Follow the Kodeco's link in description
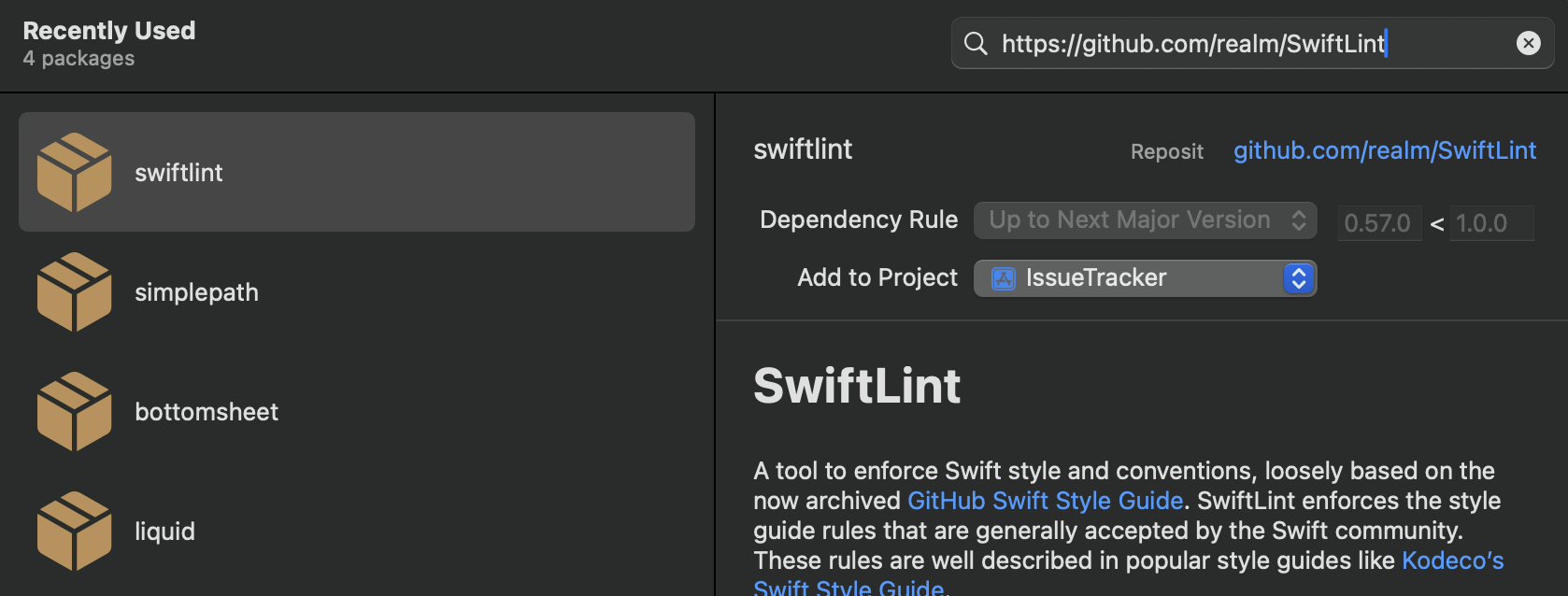1568x596 pixels. [x=1452, y=561]
